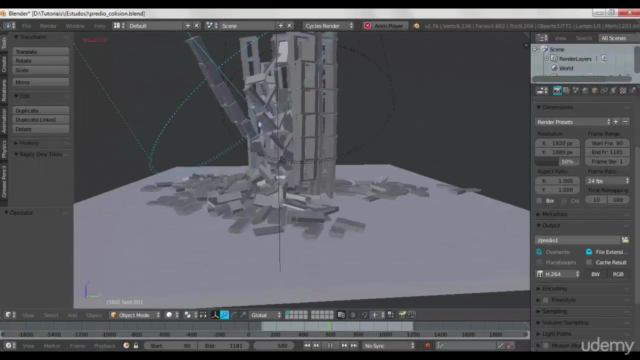Screen dimensions: 640x360
Task: Open the Object properties tab icon
Action: tap(595, 91)
